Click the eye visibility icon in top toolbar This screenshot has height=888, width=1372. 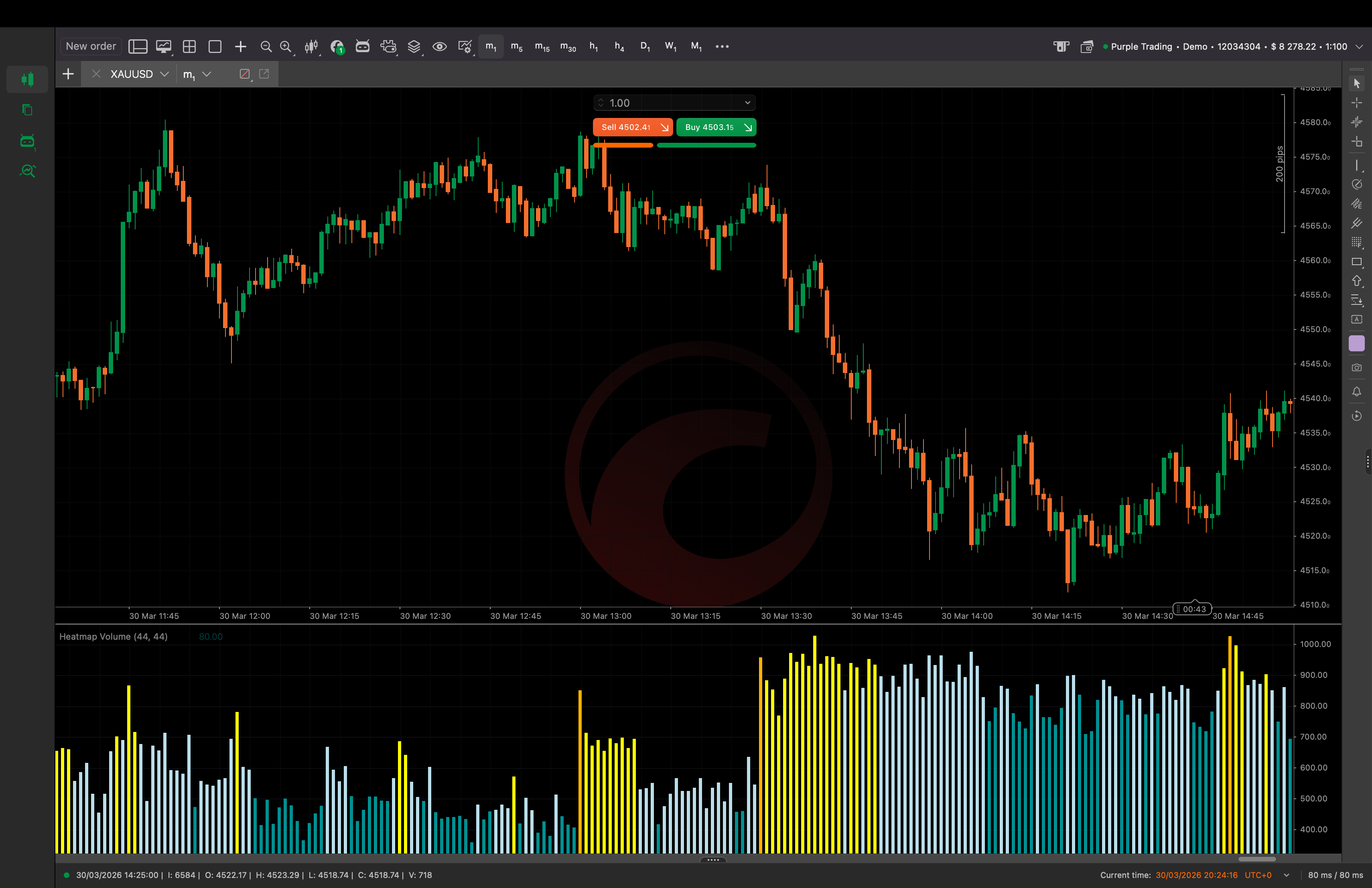(x=440, y=46)
